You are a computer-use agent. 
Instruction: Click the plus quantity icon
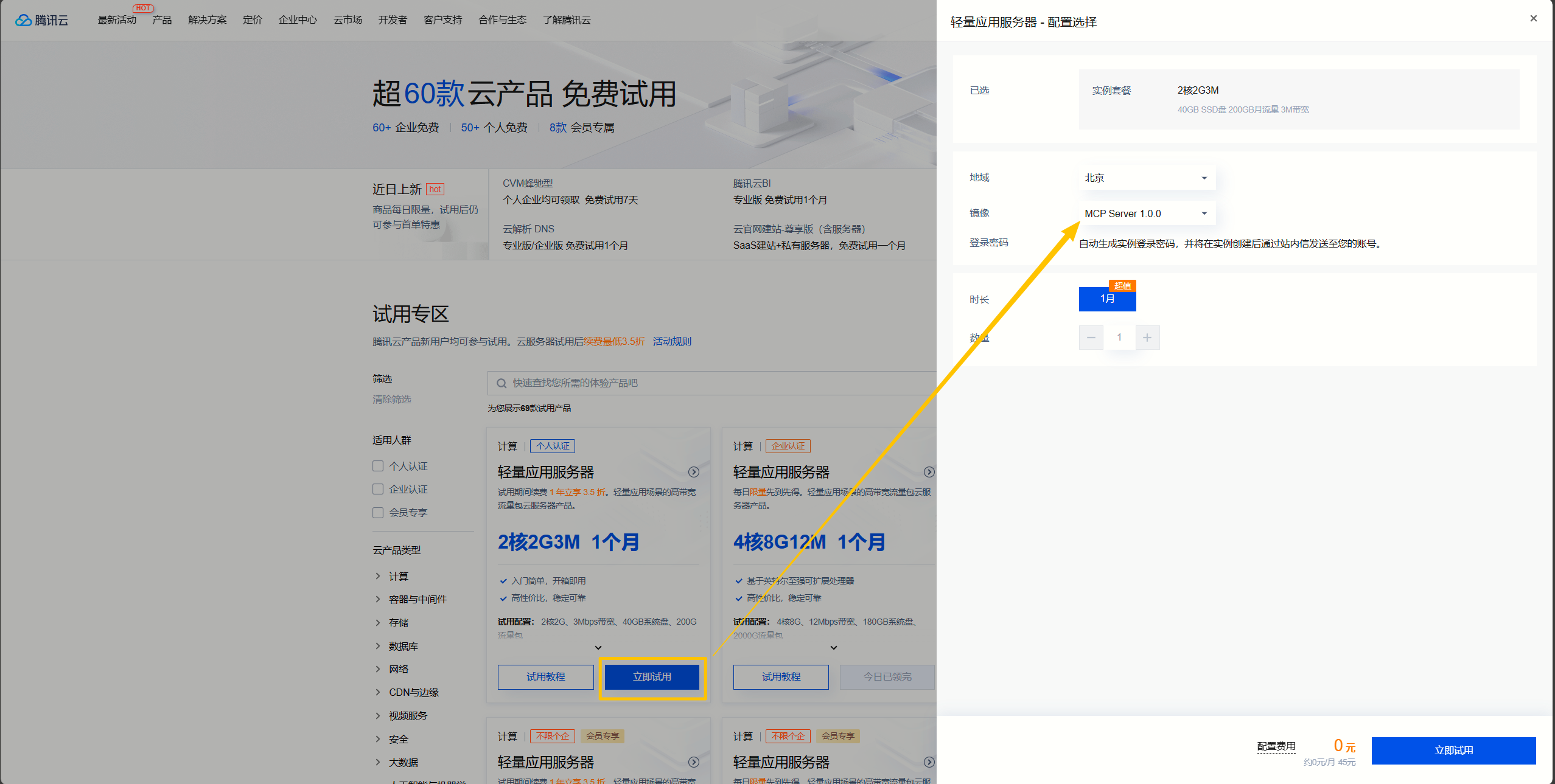tap(1147, 338)
